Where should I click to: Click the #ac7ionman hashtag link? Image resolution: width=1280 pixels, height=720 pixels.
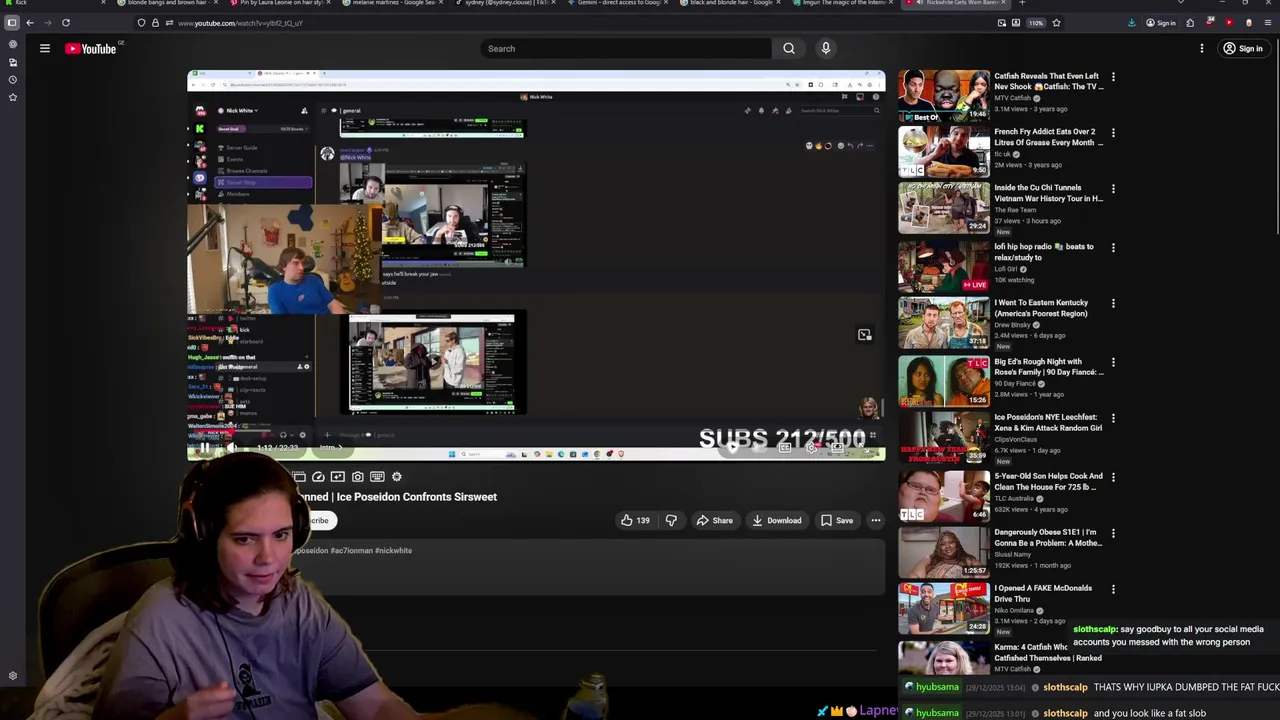click(x=351, y=550)
